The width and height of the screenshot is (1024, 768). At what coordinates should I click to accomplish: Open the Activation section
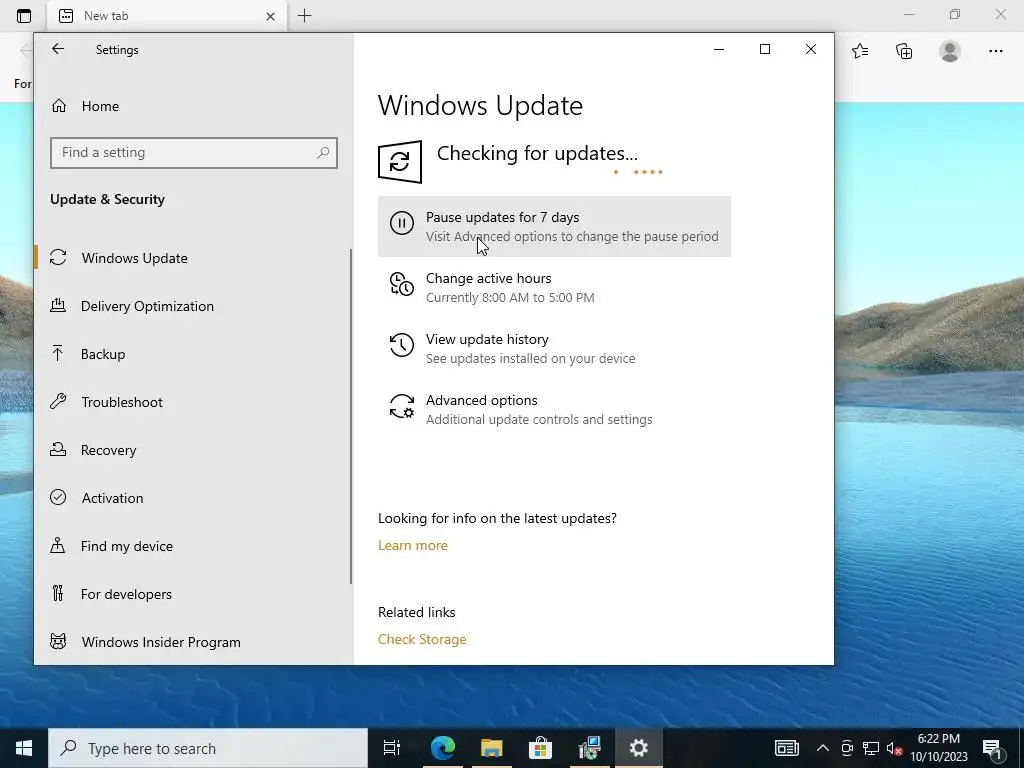pos(193,498)
